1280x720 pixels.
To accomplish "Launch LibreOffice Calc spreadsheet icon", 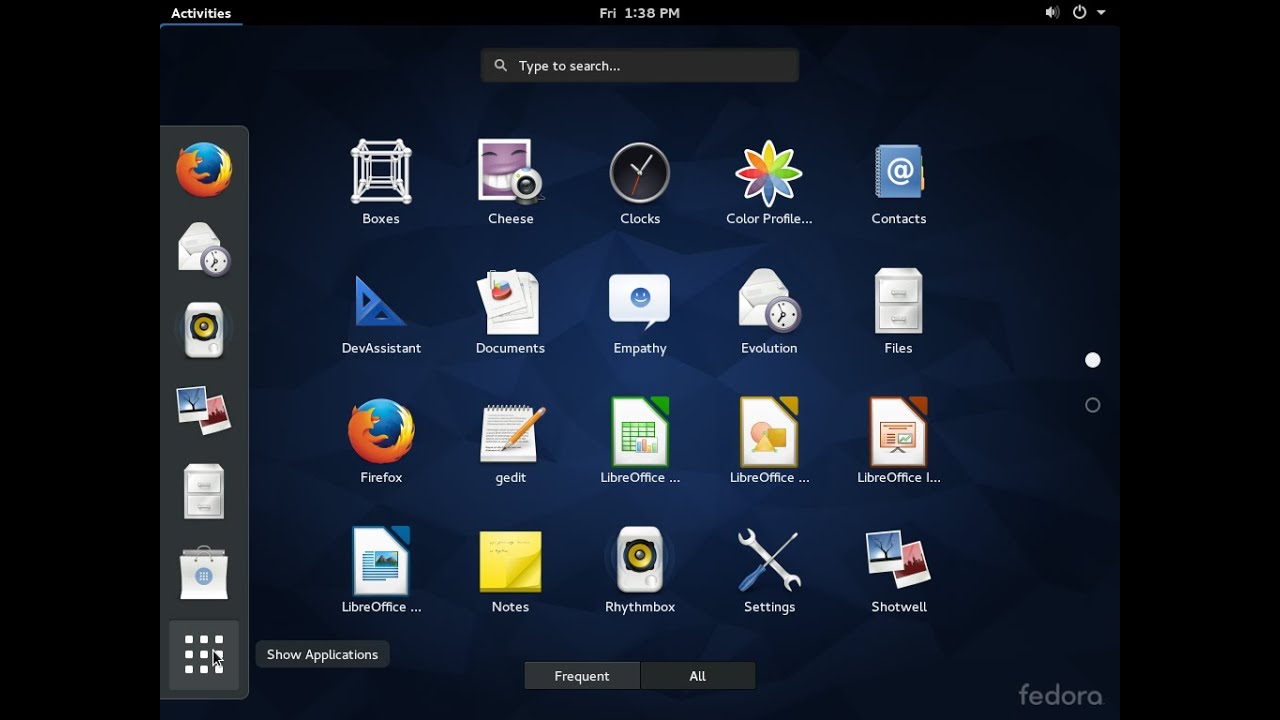I will [640, 440].
